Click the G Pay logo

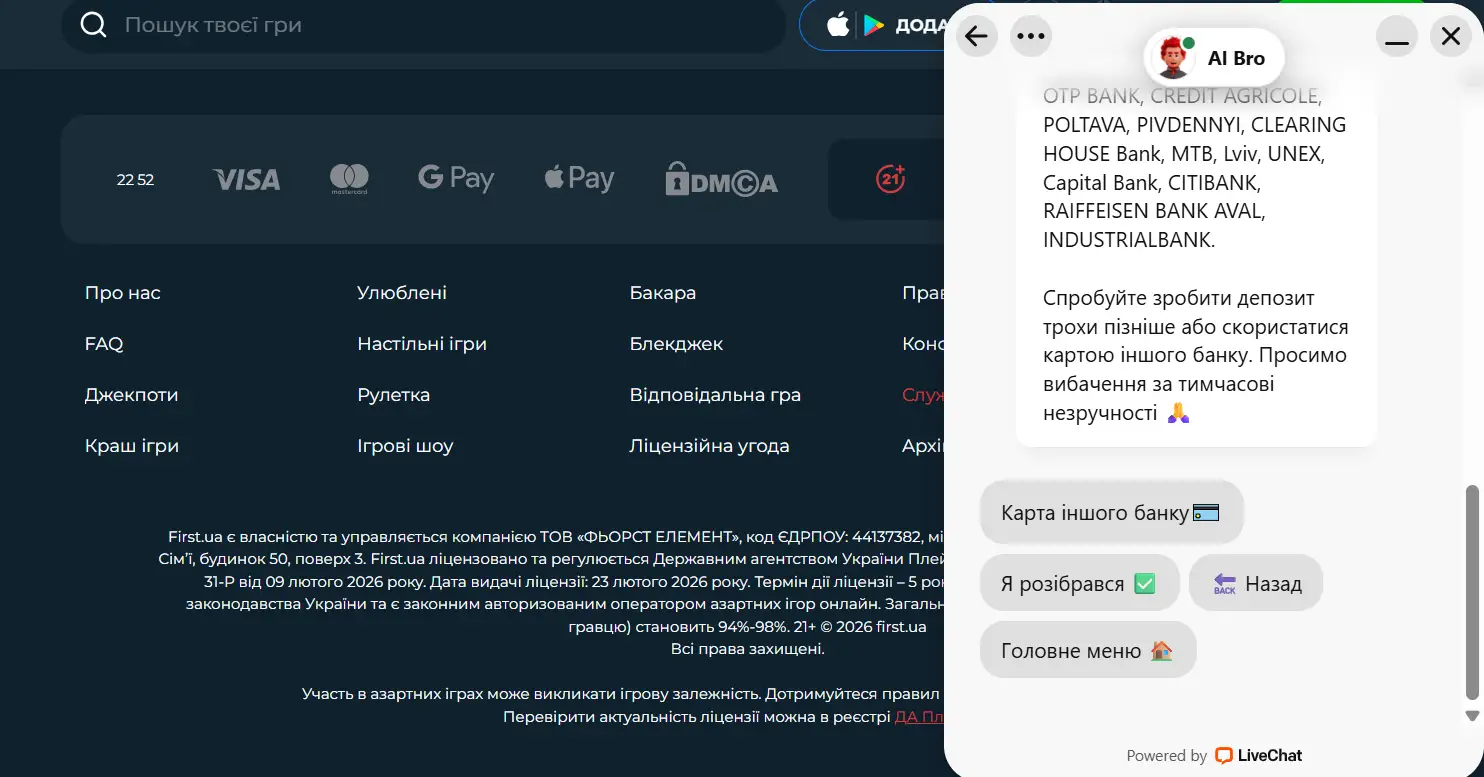point(456,179)
